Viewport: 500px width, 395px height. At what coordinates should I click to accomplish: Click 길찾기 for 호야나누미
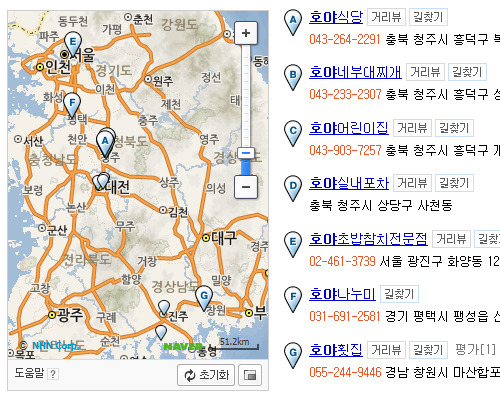pyautogui.click(x=399, y=294)
